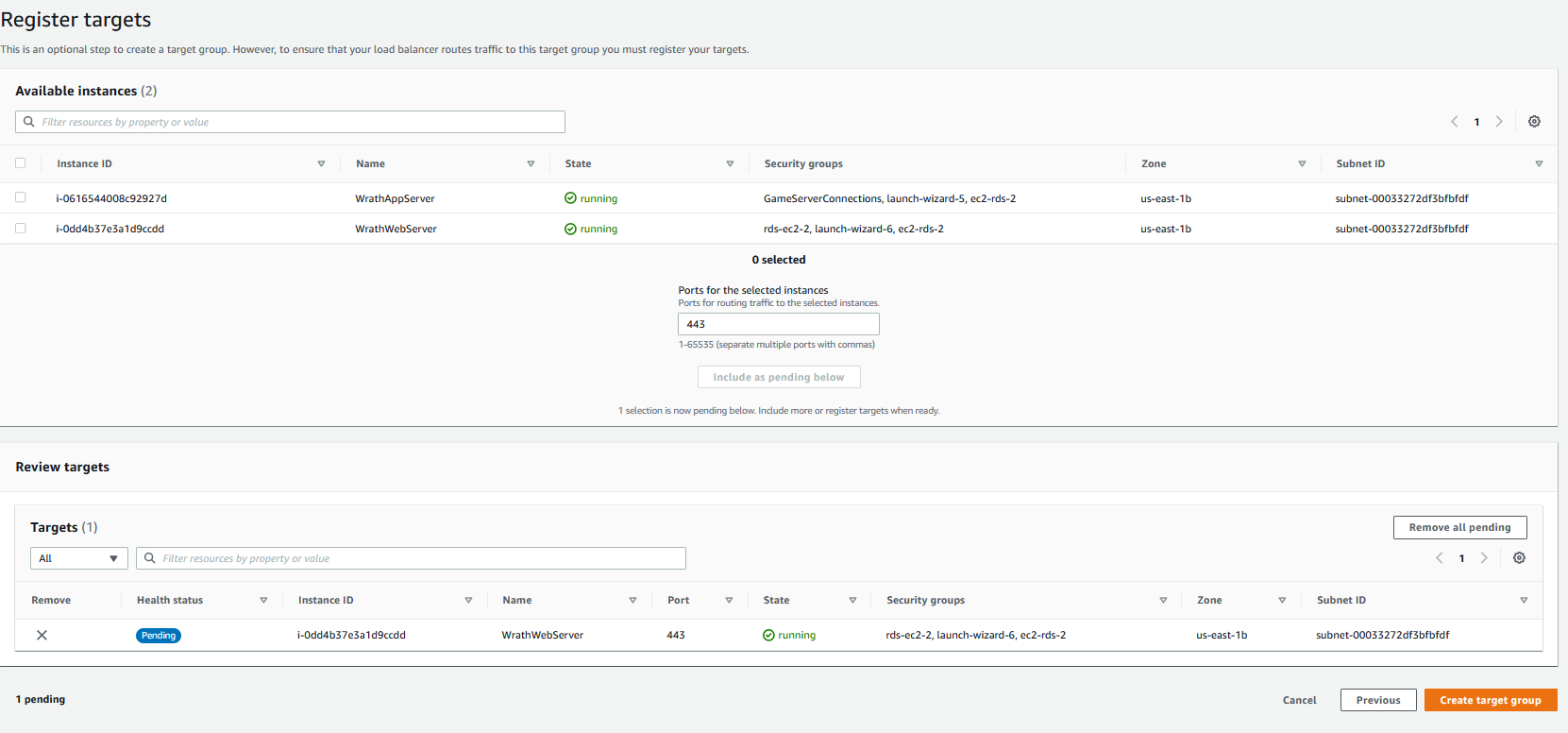This screenshot has width=1568, height=733.
Task: Click the Previous button
Action: pyautogui.click(x=1377, y=700)
